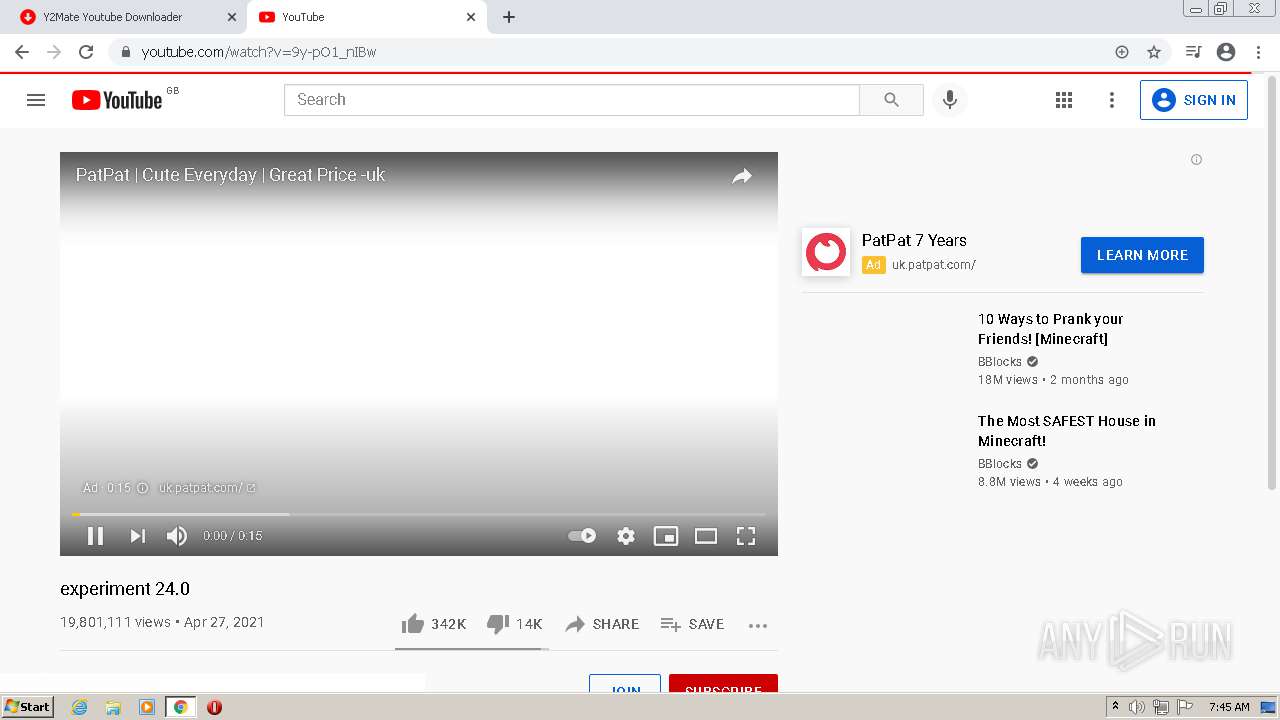Viewport: 1280px width, 720px height.
Task: Open a new browser tab
Action: pos(509,17)
